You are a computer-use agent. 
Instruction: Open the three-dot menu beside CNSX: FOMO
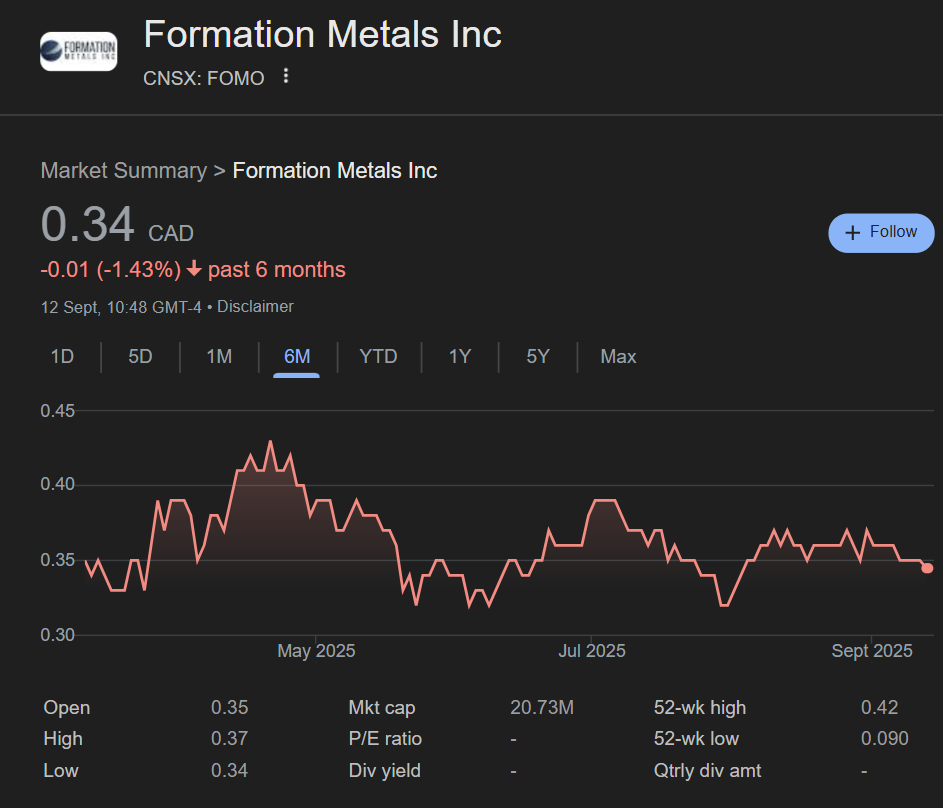pyautogui.click(x=286, y=76)
